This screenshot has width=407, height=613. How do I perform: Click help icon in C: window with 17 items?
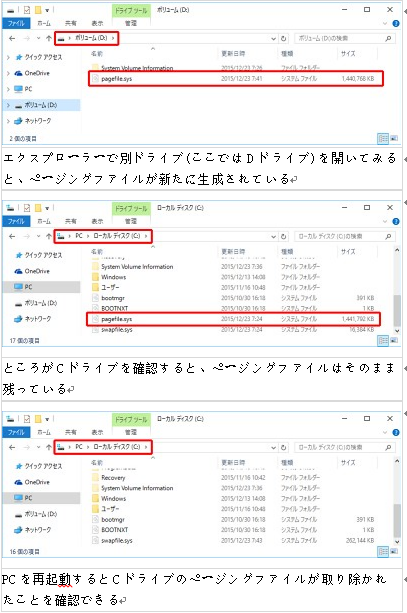pyautogui.click(x=396, y=222)
